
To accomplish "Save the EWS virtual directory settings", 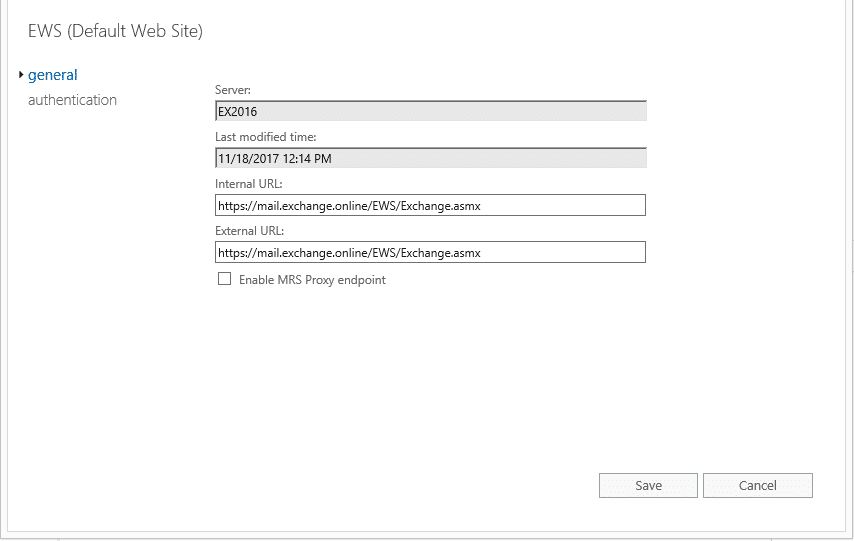I will pyautogui.click(x=648, y=485).
